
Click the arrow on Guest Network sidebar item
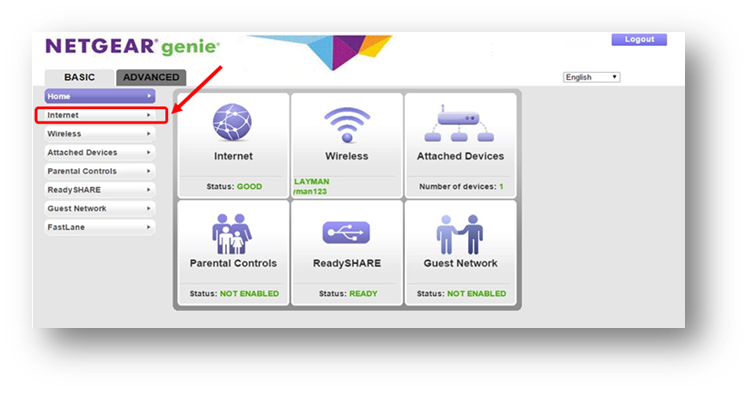pos(149,208)
